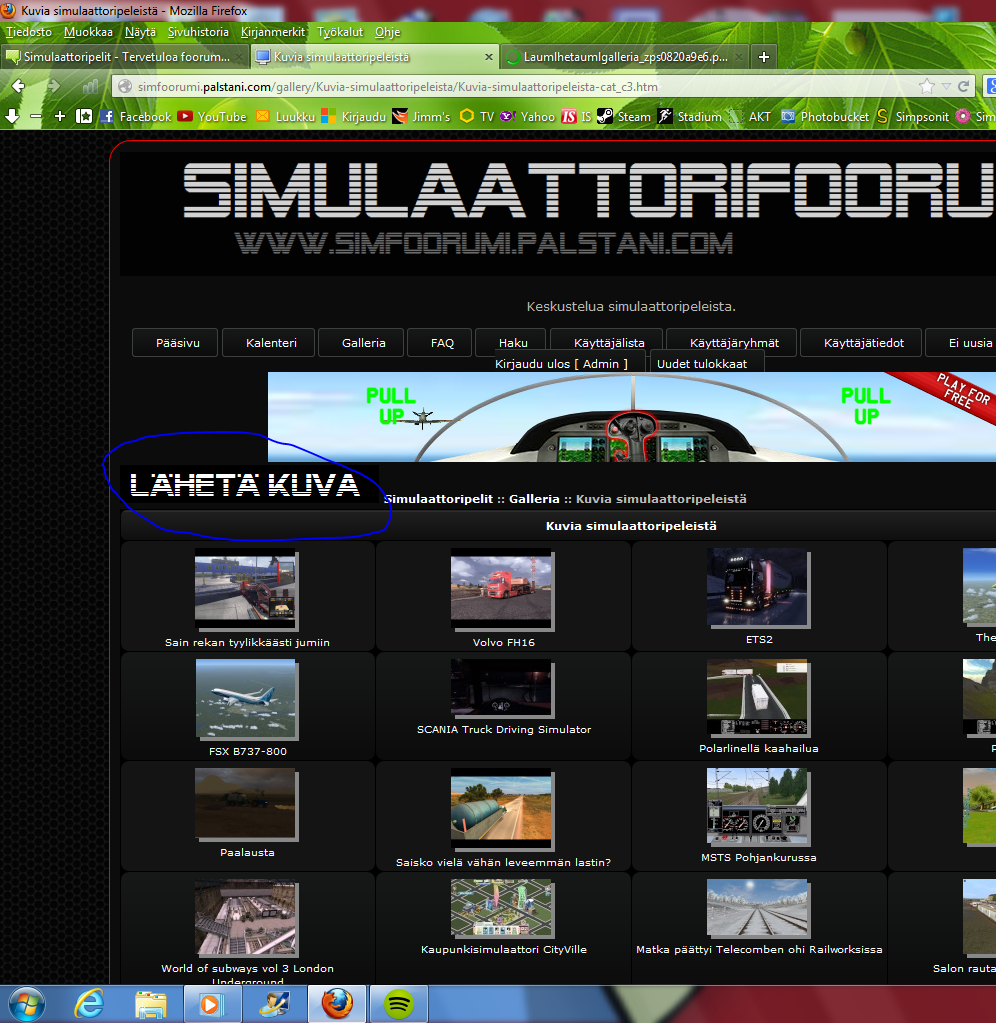This screenshot has width=996, height=1023.
Task: Click the Pääsivu navigation button
Action: (177, 343)
